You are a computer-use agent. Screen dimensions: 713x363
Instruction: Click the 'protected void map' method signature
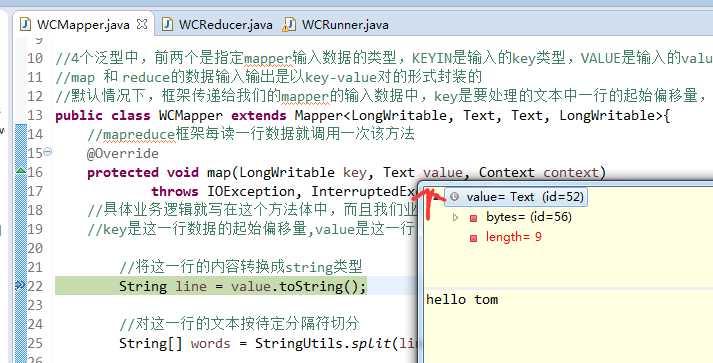tap(159, 172)
